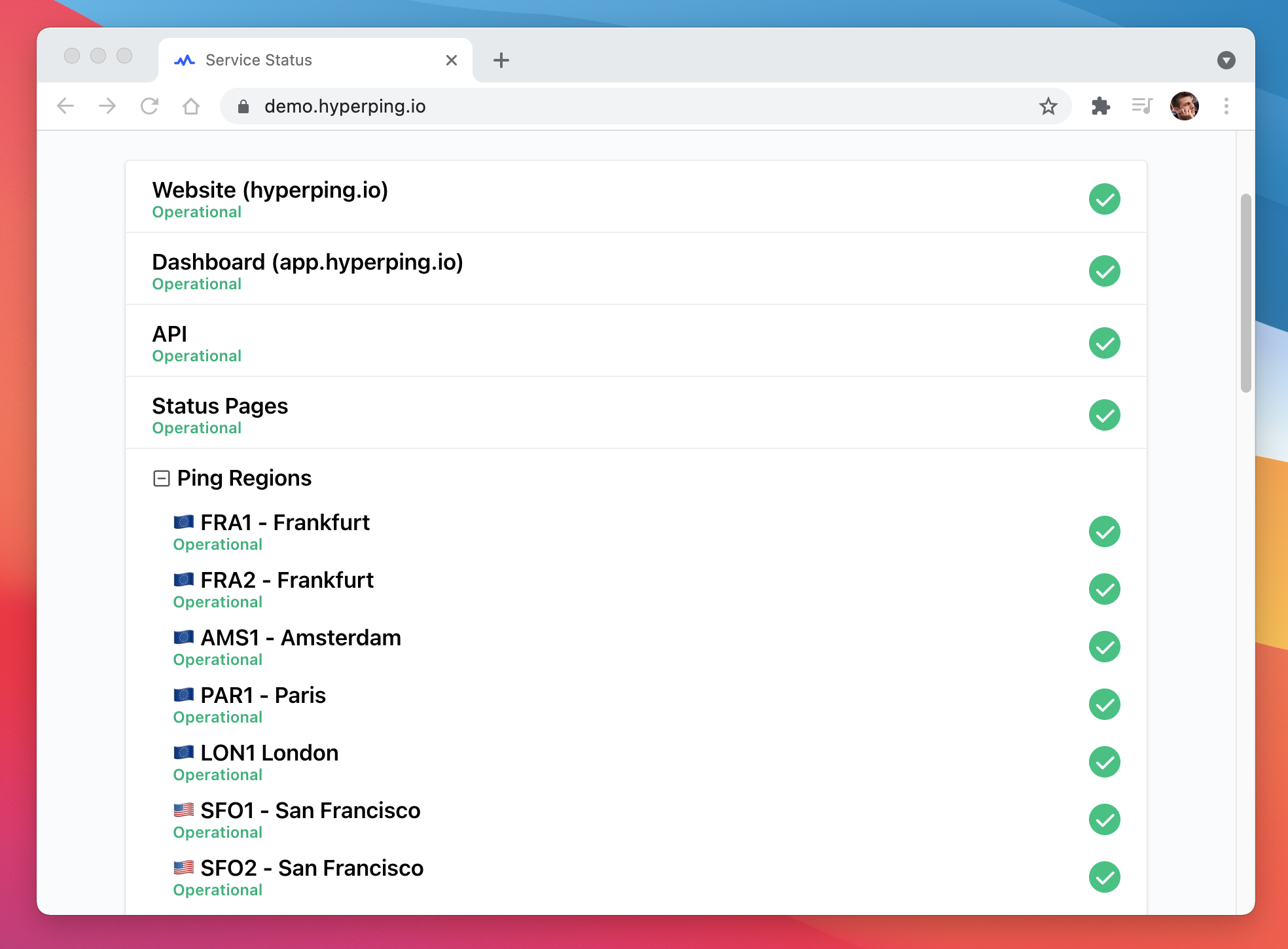The image size is (1288, 949).
Task: Click the page vertical scrollbar thumb
Action: (1246, 293)
